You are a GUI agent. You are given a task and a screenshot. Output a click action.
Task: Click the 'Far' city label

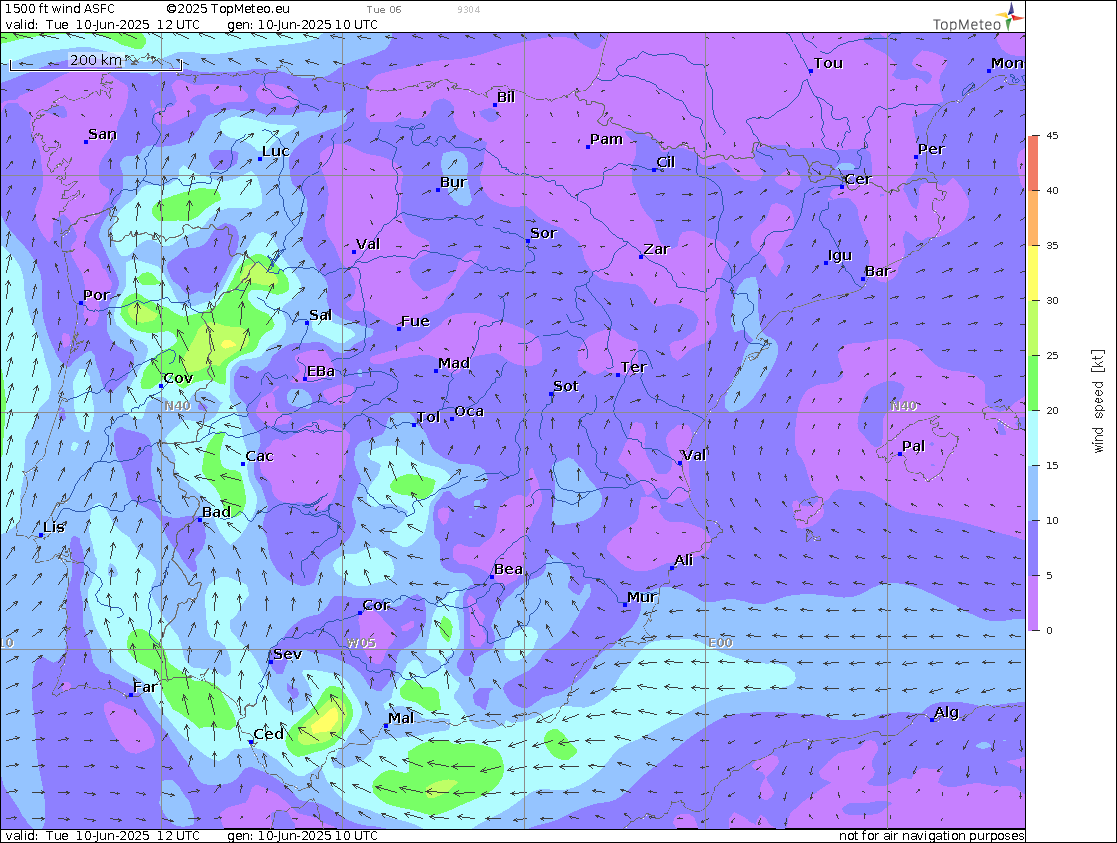[x=145, y=687]
